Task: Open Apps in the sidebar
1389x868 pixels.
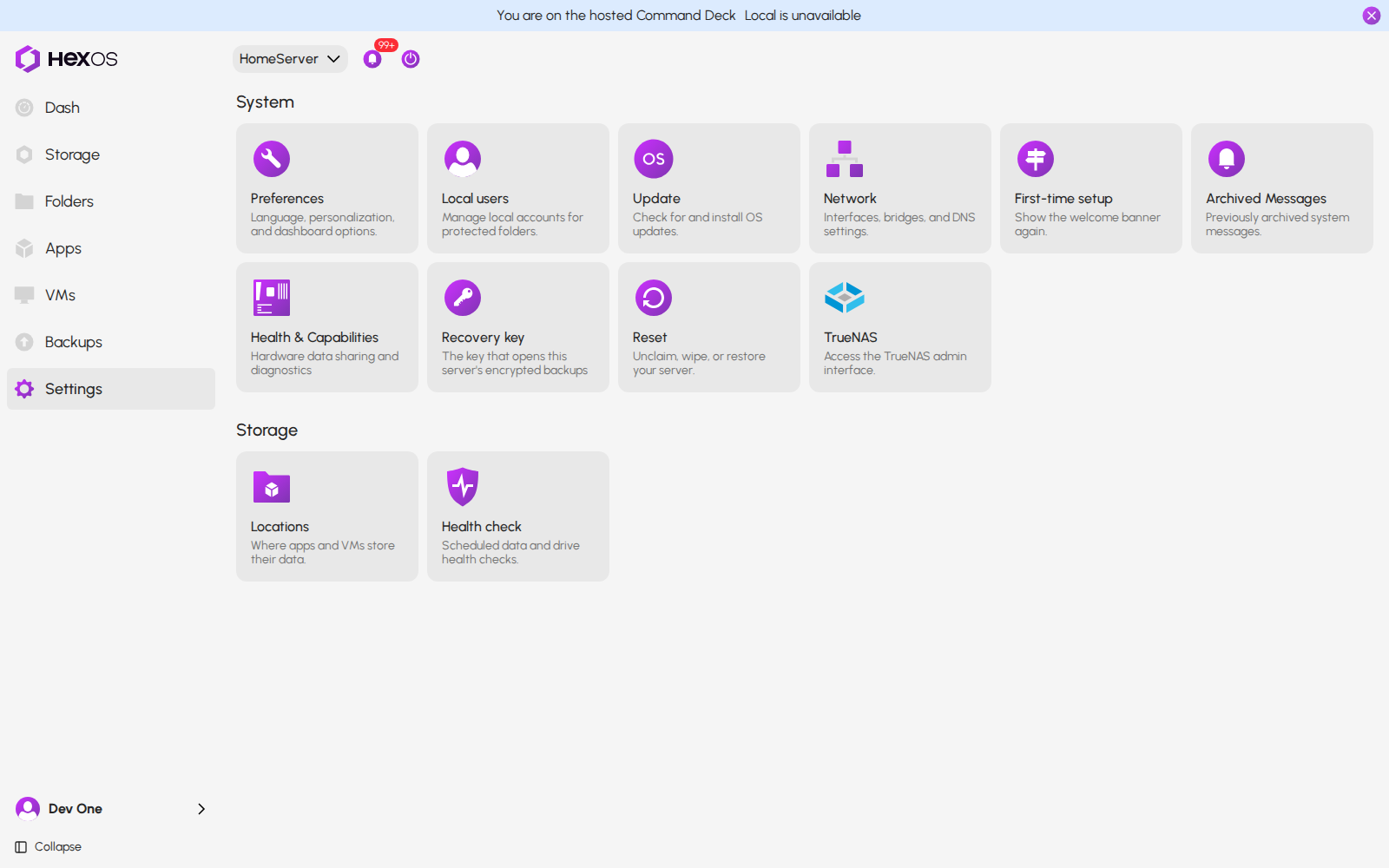Action: (111, 248)
